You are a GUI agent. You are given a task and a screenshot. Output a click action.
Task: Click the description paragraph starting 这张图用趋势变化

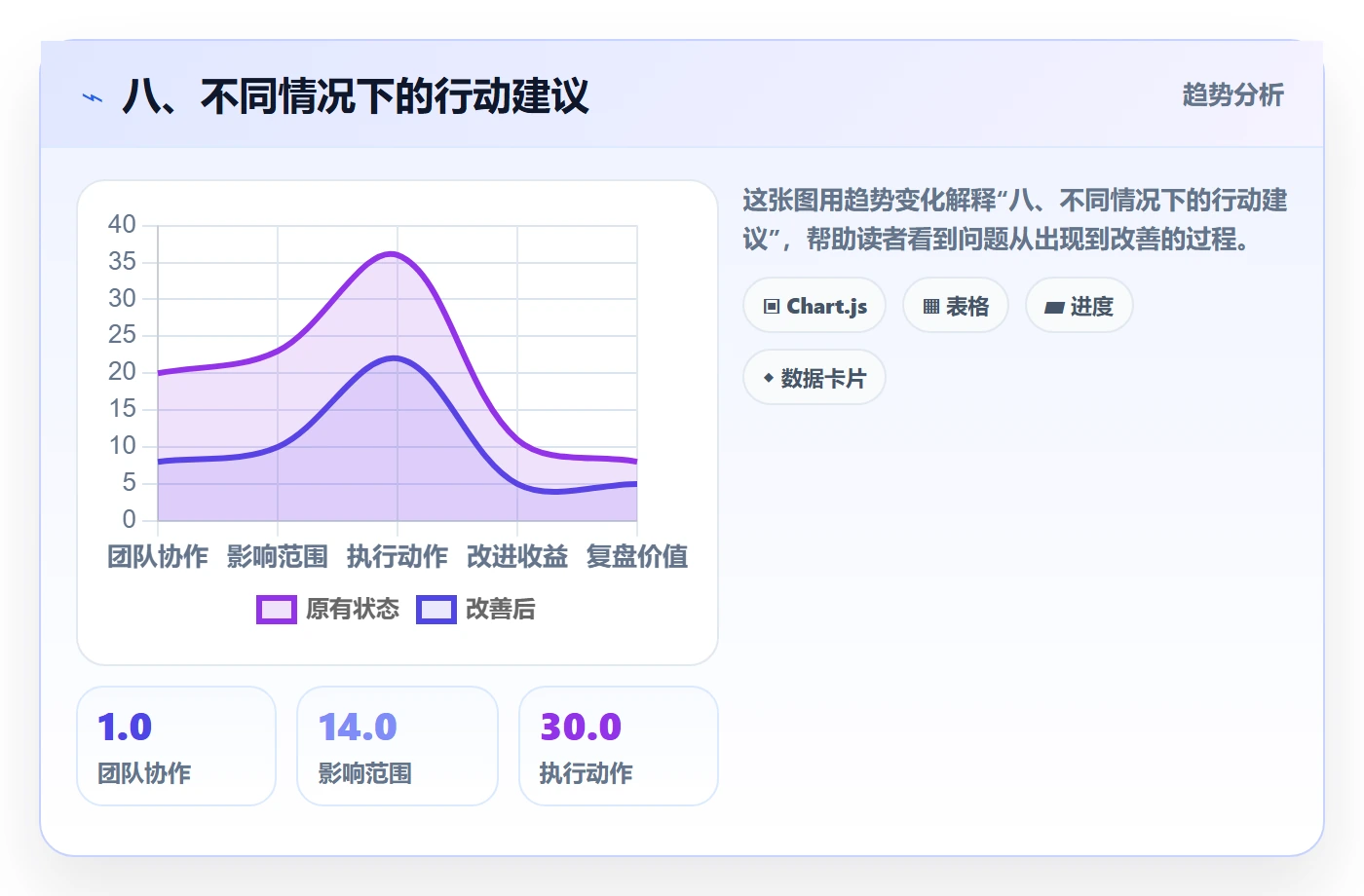[x=1015, y=219]
